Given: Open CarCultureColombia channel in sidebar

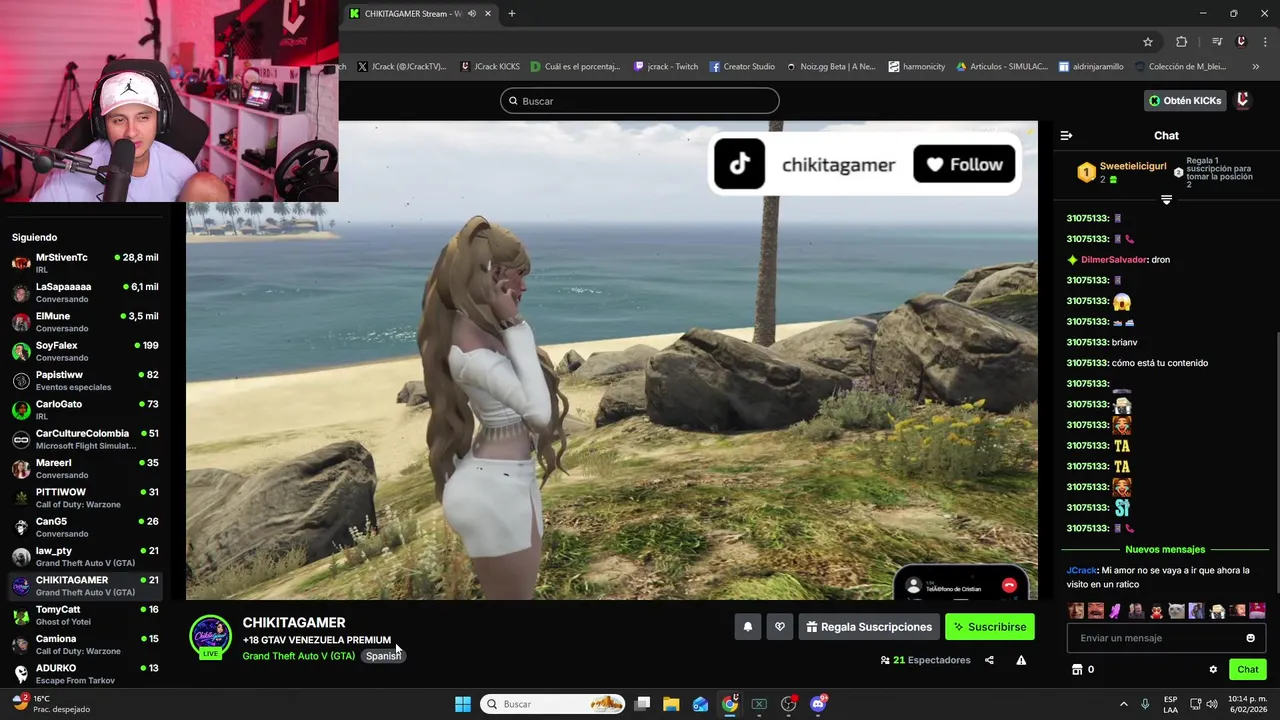Looking at the screenshot, I should click(x=86, y=439).
